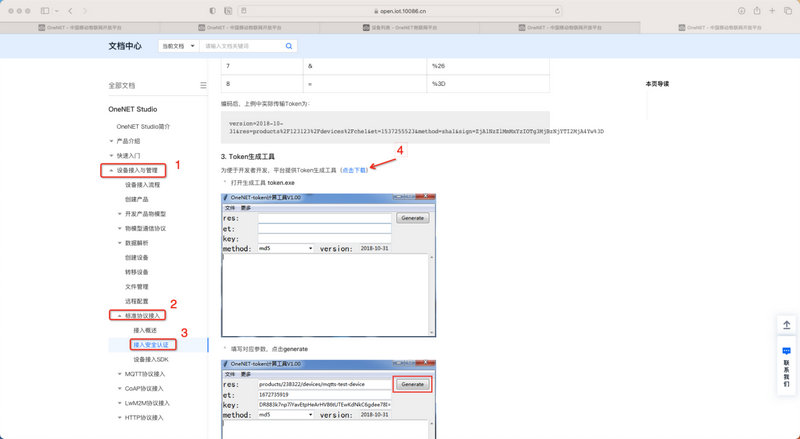800x439 pixels.
Task: Open the 联系我们 chat widget
Action: click(x=786, y=366)
